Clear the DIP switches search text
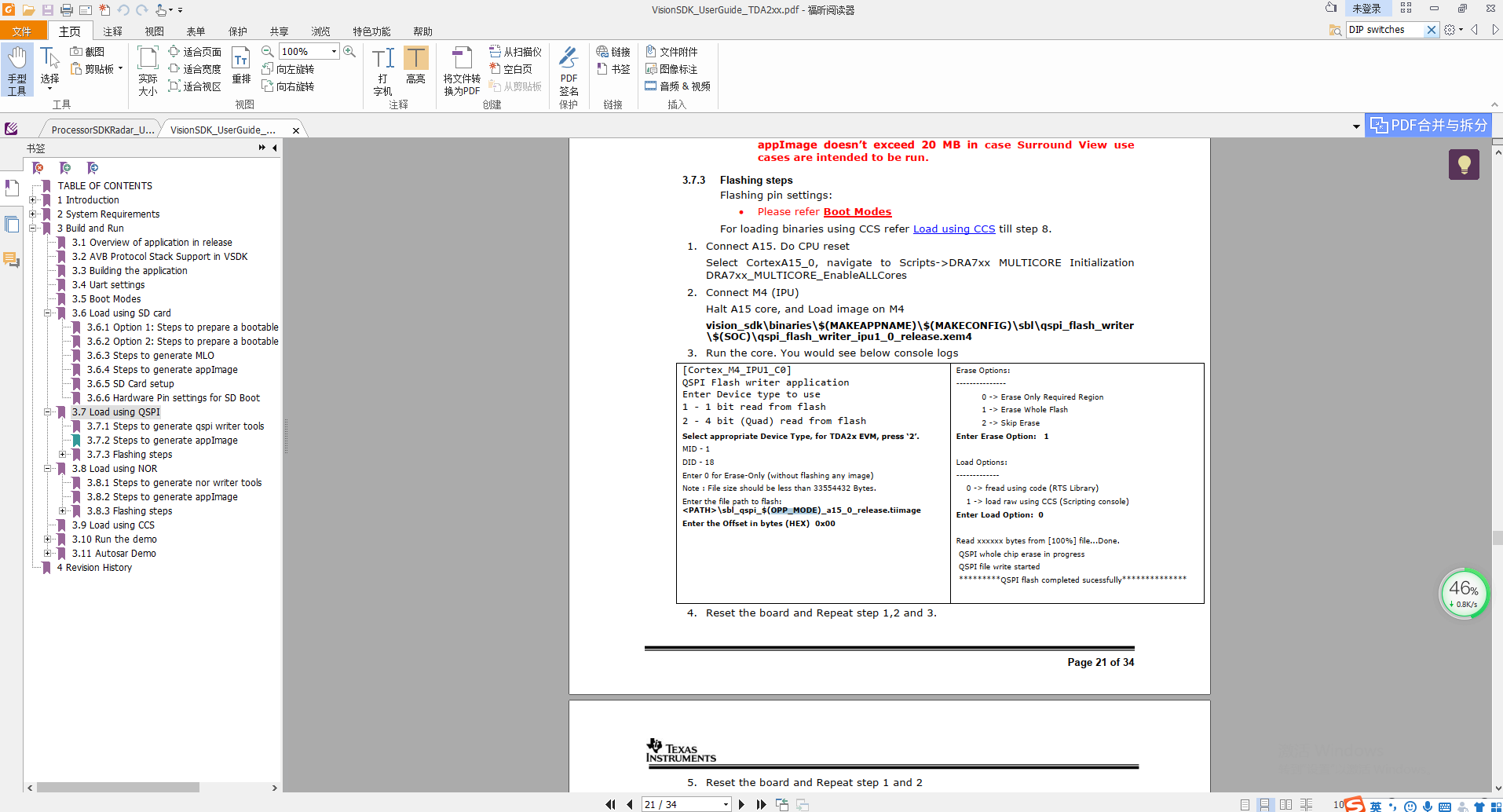This screenshot has height=812, width=1503. pyautogui.click(x=1432, y=30)
